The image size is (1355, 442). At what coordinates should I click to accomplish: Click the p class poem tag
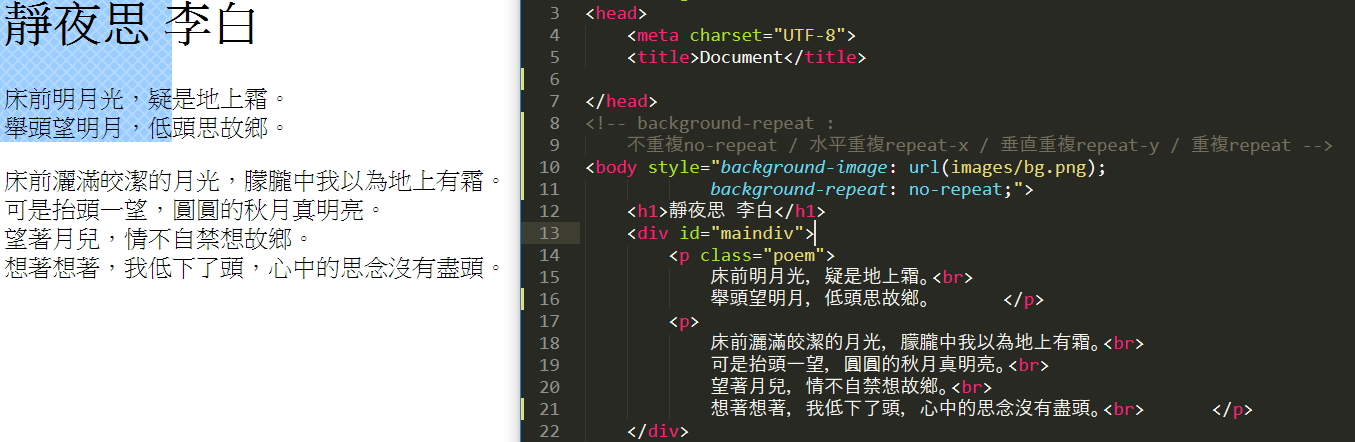click(751, 255)
